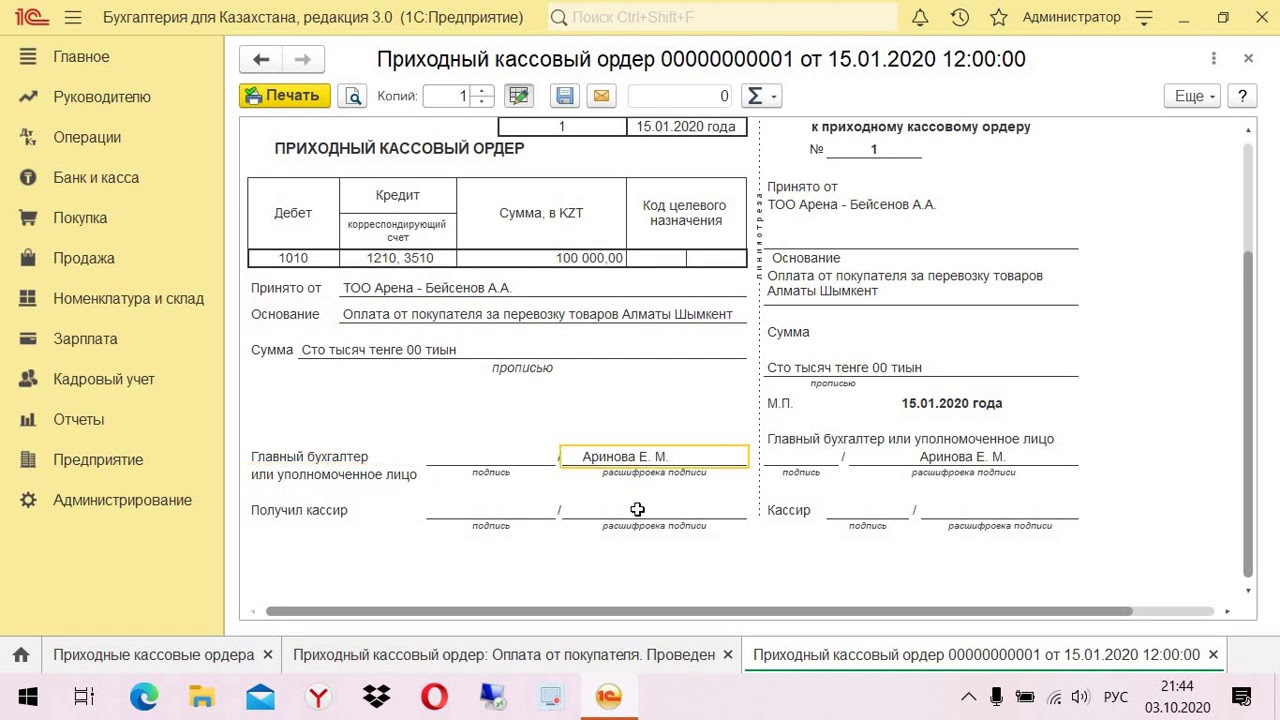The height and width of the screenshot is (720, 1280).
Task: Open favorites star icon
Action: coord(998,17)
